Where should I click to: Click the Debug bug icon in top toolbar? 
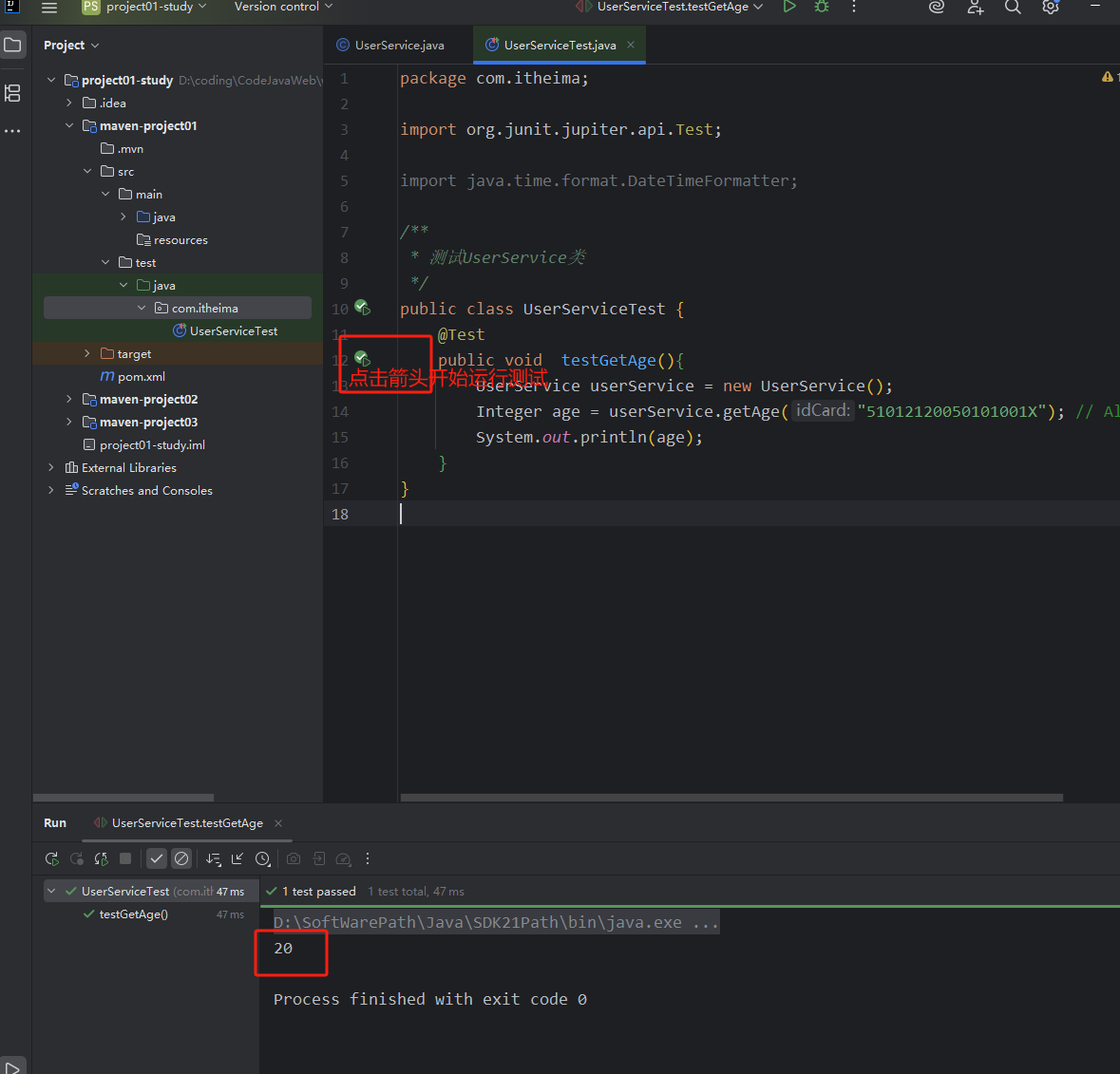click(822, 7)
